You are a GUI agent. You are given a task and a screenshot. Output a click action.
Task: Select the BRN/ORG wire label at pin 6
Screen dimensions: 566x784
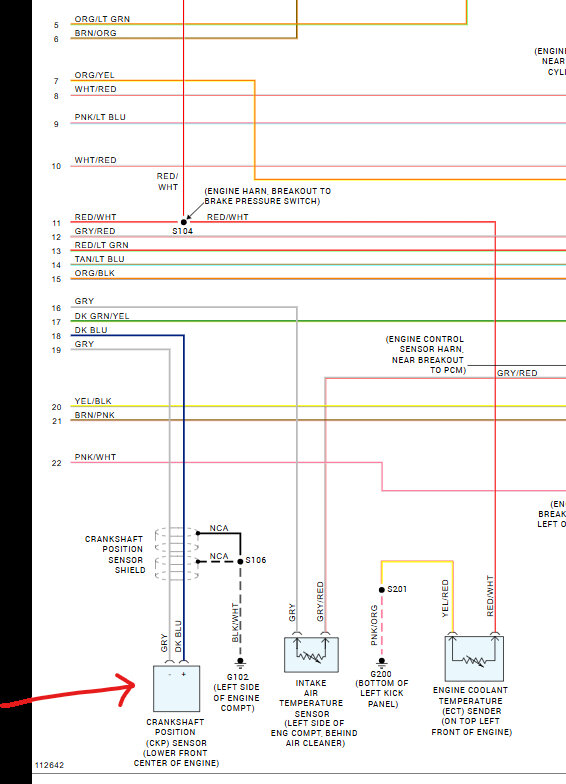click(96, 33)
